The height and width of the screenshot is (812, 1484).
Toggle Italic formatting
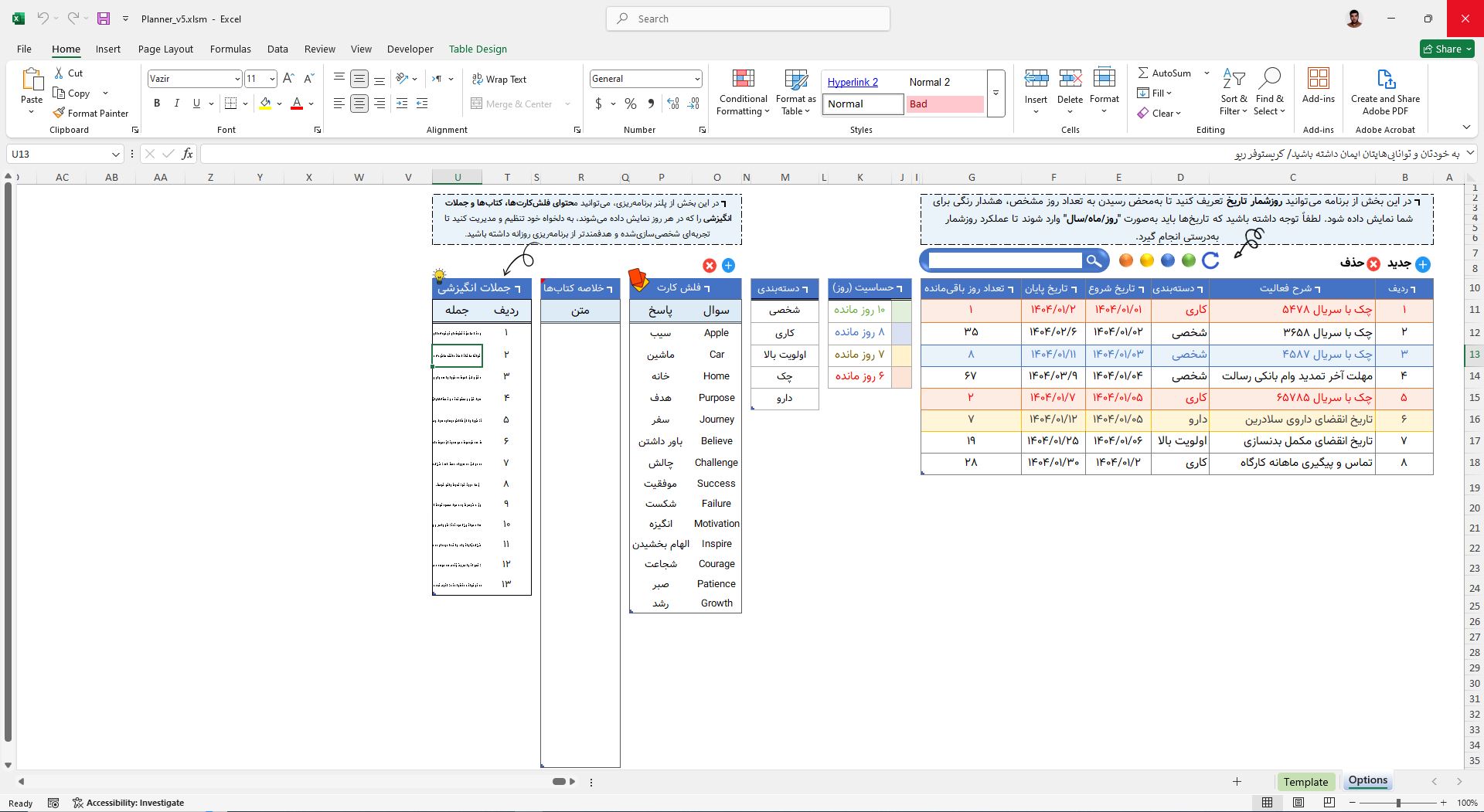pos(176,104)
